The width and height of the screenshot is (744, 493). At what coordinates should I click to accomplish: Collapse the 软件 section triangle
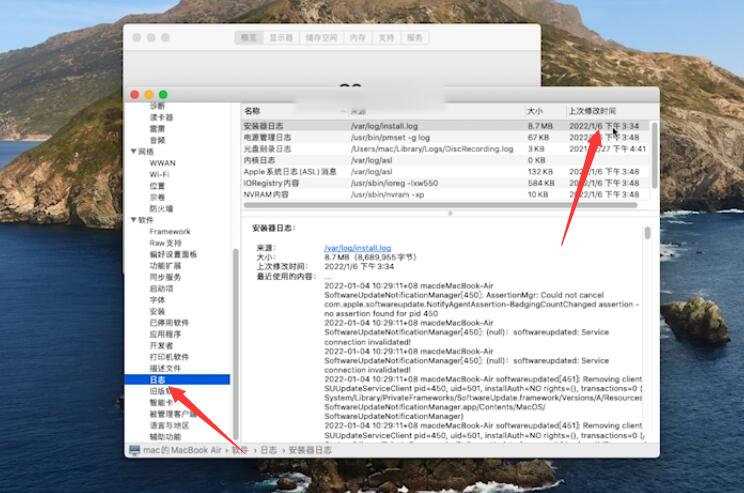click(x=133, y=220)
